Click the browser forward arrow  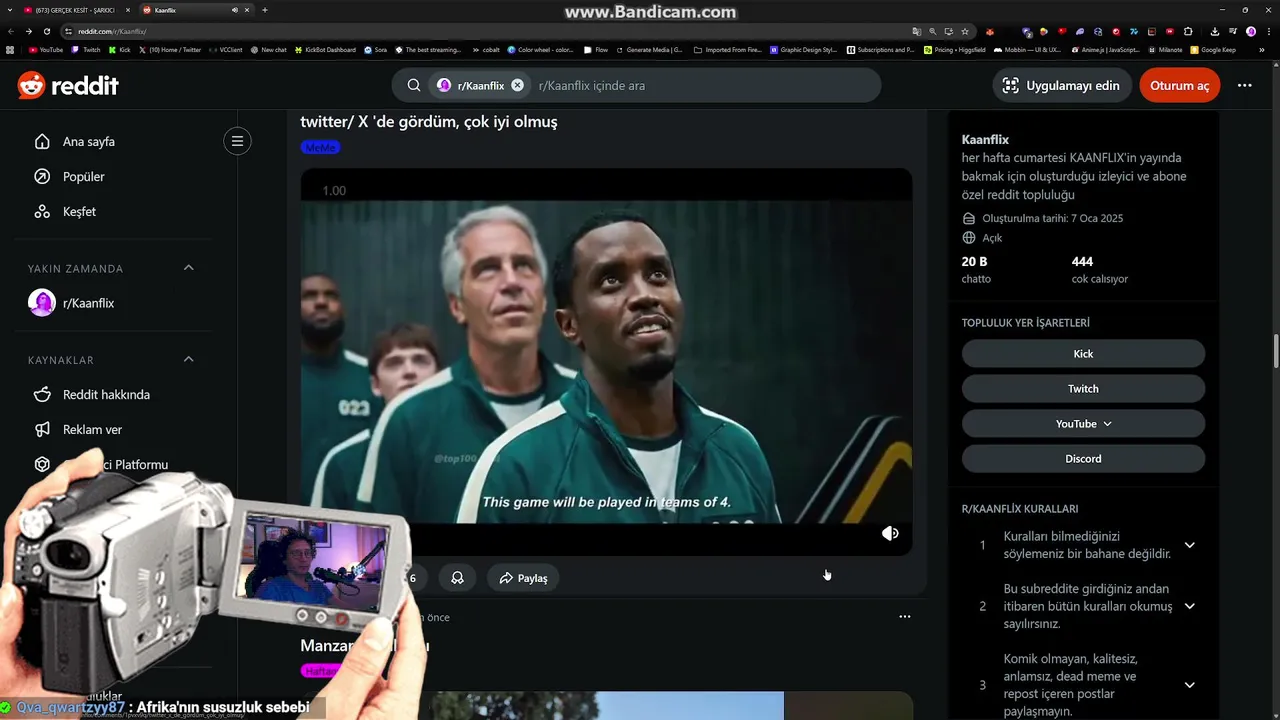pyautogui.click(x=29, y=31)
